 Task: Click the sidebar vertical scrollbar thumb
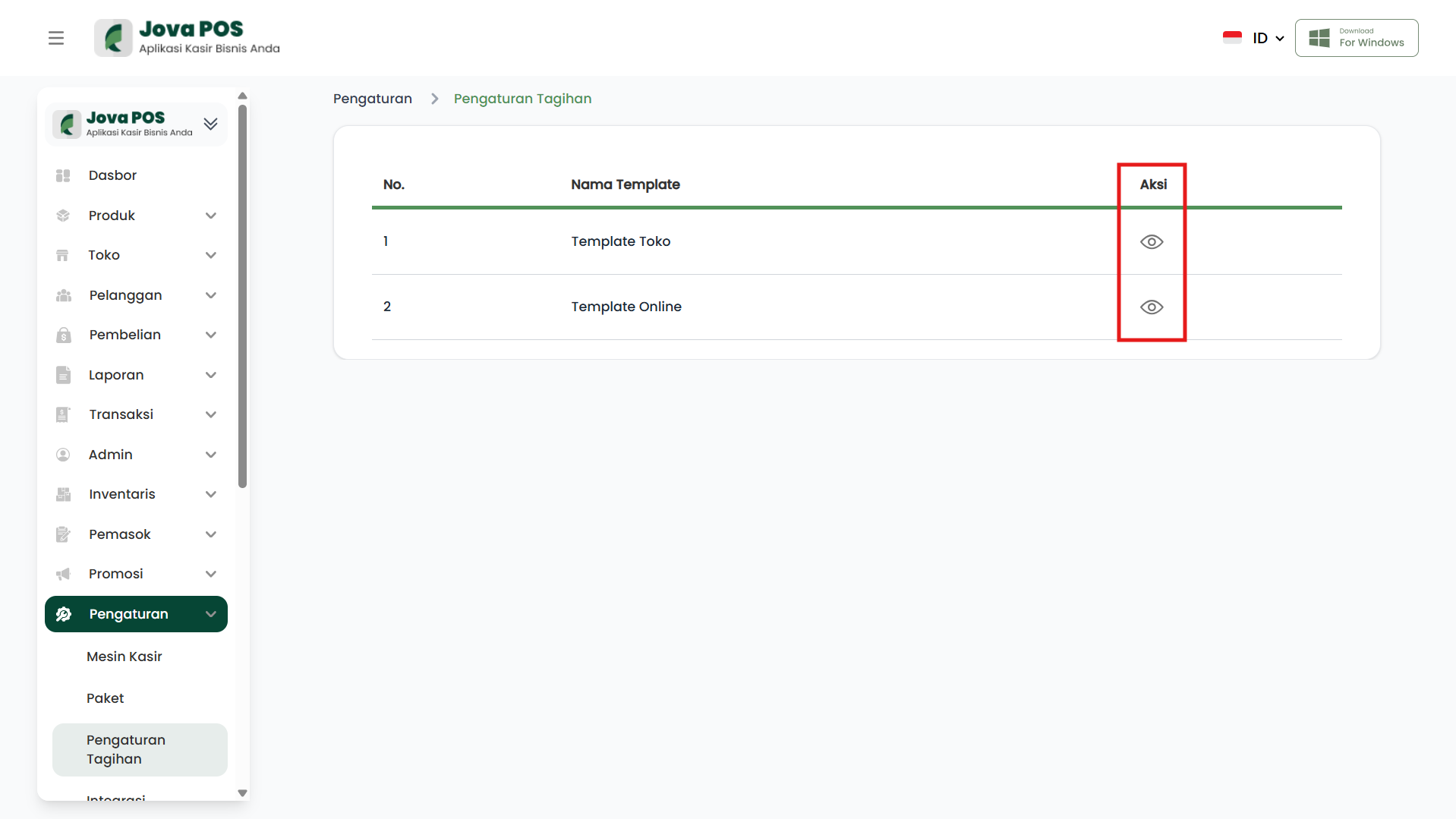click(242, 296)
